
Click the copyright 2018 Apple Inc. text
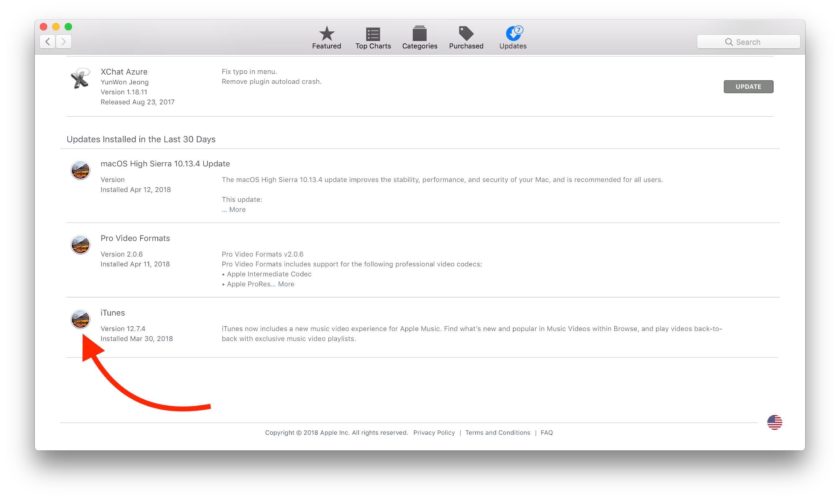(x=336, y=432)
